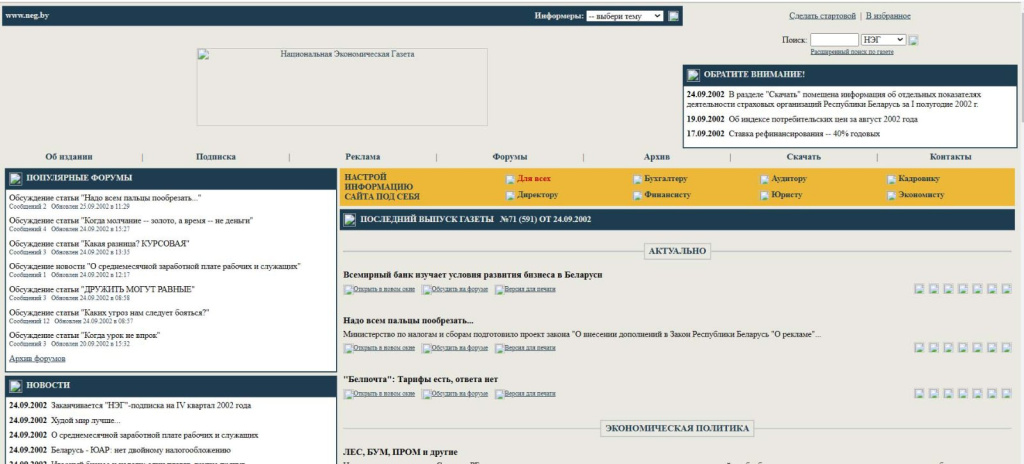Image resolution: width=1024 pixels, height=464 pixels.
Task: Open notice Ставка рефинансирования -- 40% годовых
Action: coord(805,134)
